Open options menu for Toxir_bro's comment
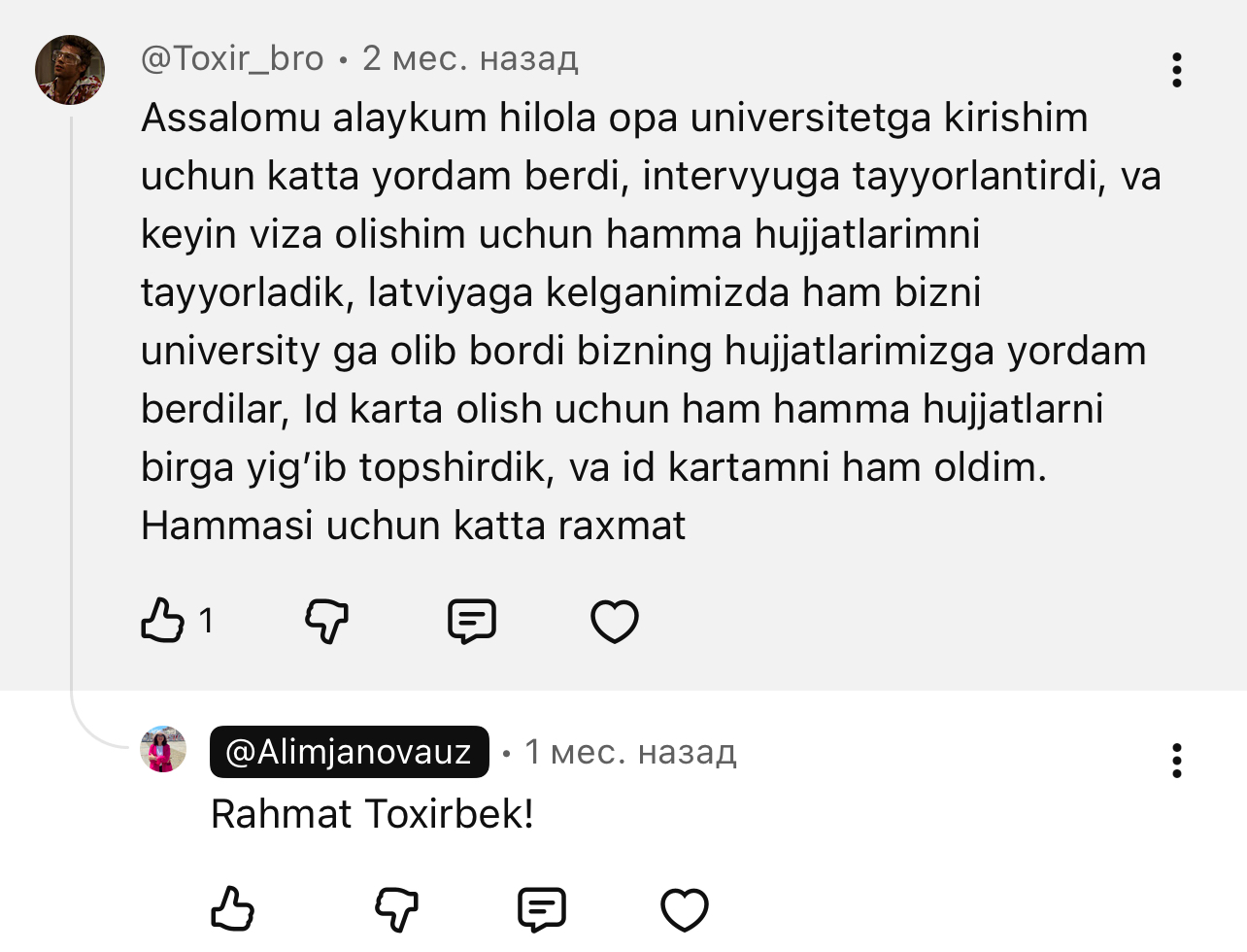The height and width of the screenshot is (952, 1247). click(1177, 69)
